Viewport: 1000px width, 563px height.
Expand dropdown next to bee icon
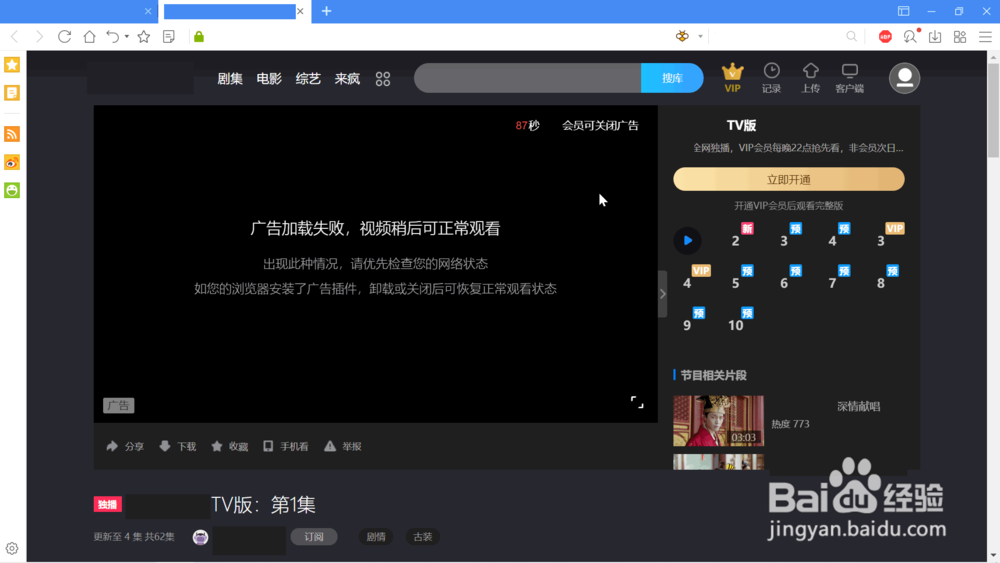(x=700, y=37)
